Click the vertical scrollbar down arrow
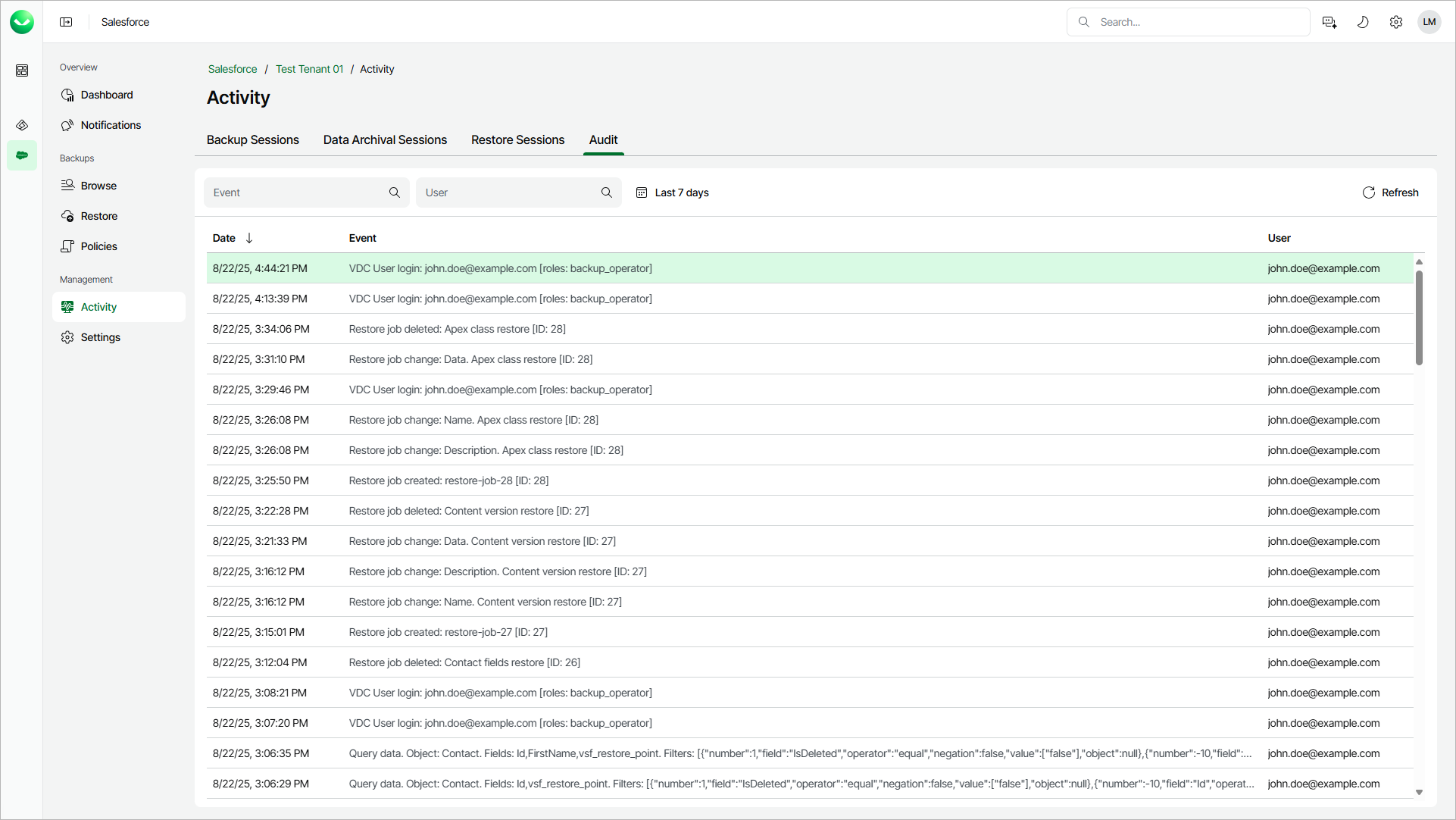Screen dimensions: 1456x820 (1419, 793)
